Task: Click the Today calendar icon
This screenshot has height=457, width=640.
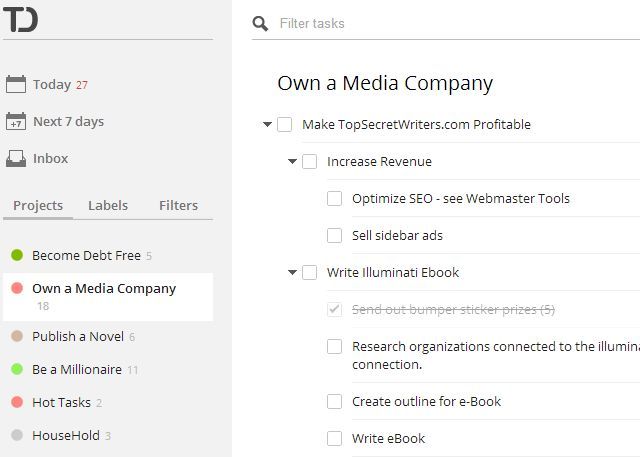Action: pyautogui.click(x=16, y=85)
